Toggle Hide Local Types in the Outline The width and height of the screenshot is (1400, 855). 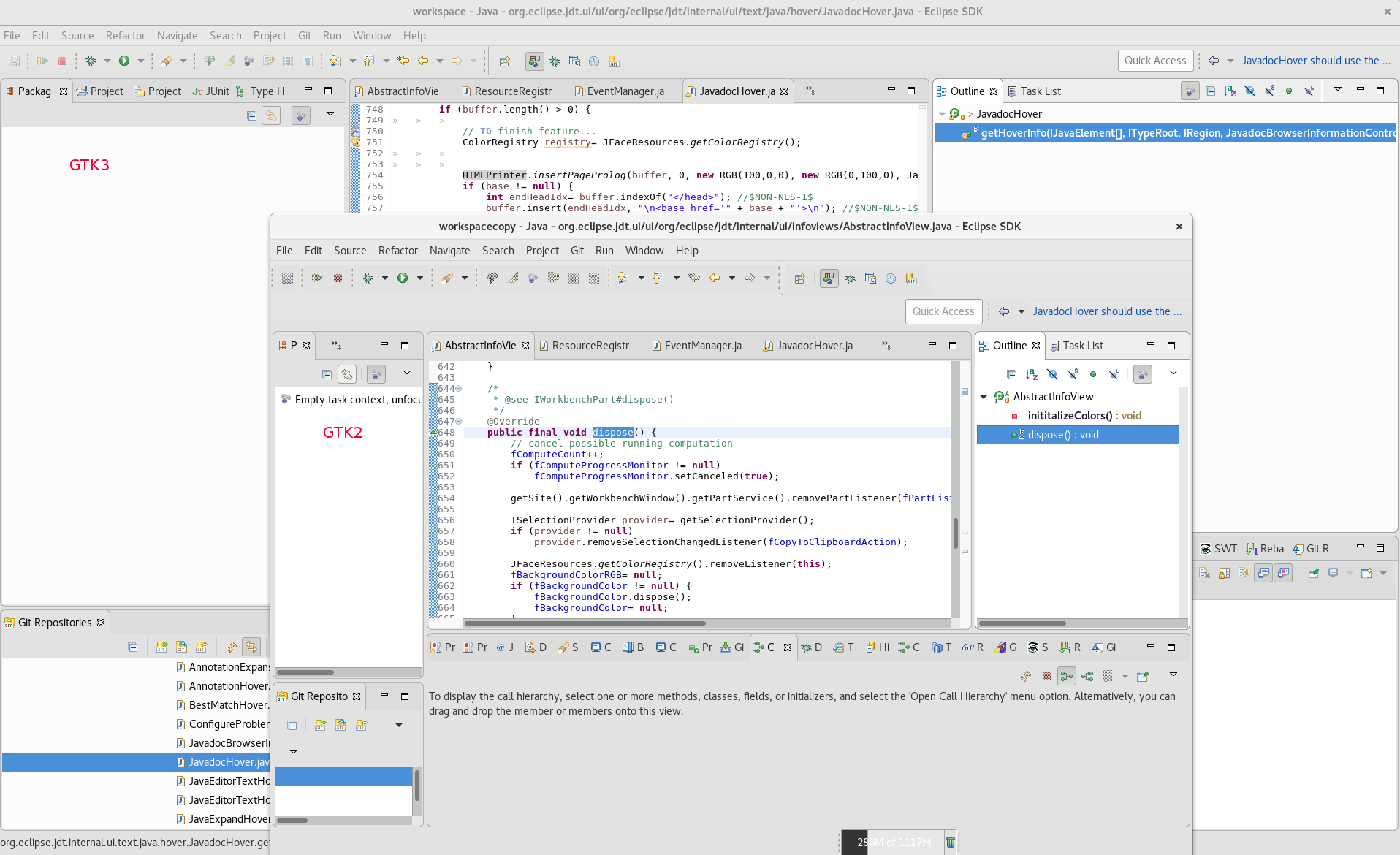[x=1113, y=374]
